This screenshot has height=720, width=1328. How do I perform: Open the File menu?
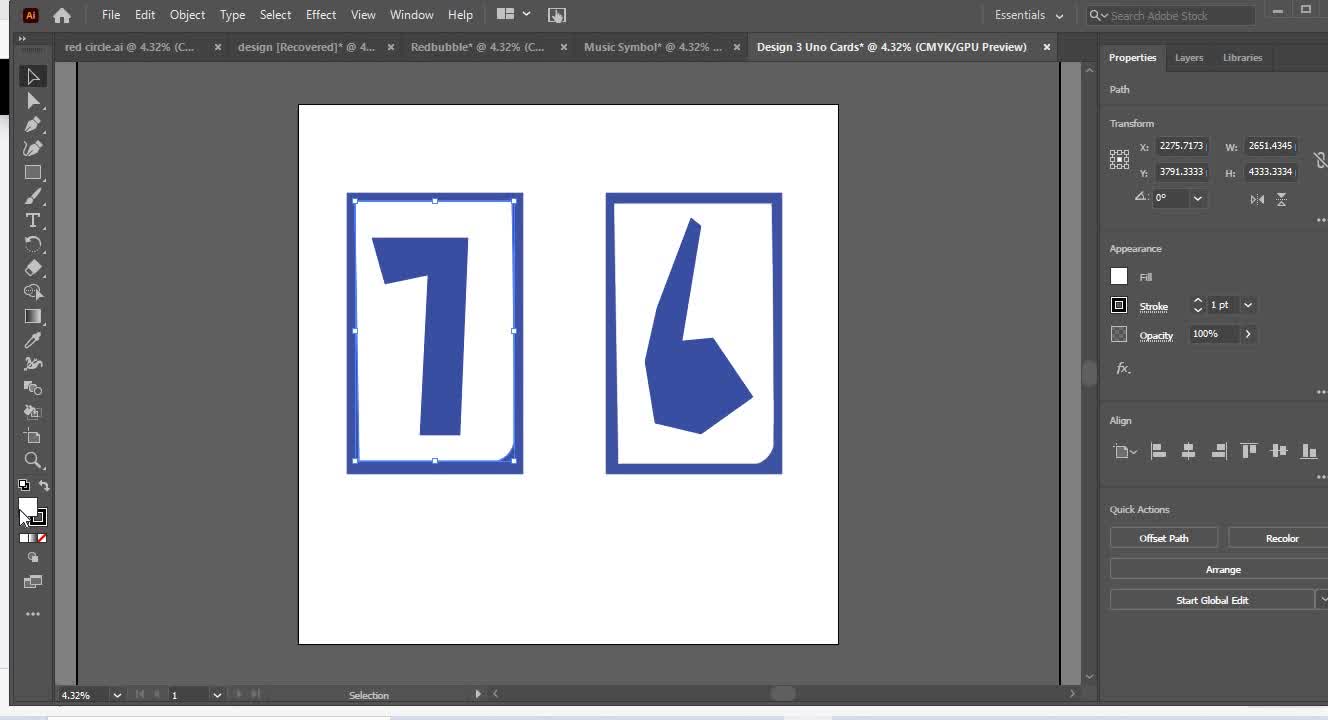point(111,15)
